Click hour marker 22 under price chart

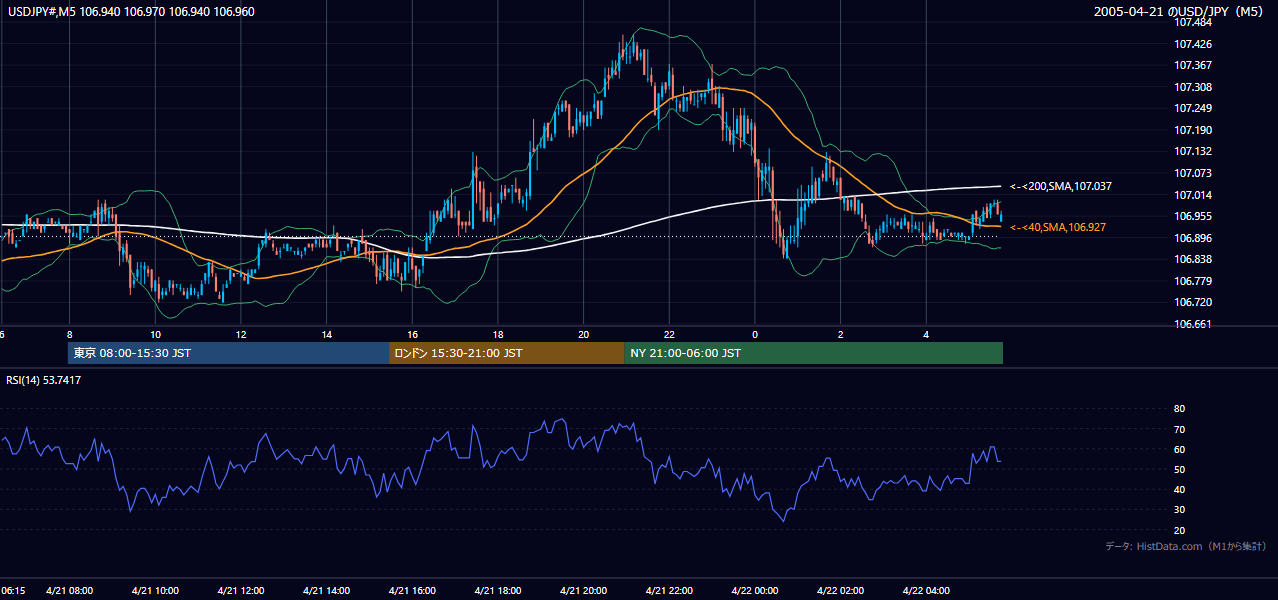click(x=669, y=334)
